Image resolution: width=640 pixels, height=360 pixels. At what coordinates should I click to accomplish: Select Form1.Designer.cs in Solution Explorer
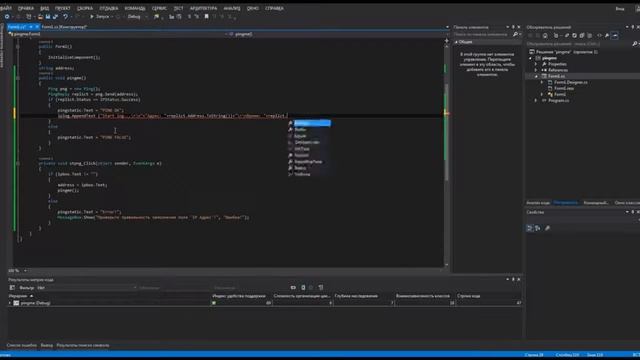(x=571, y=82)
